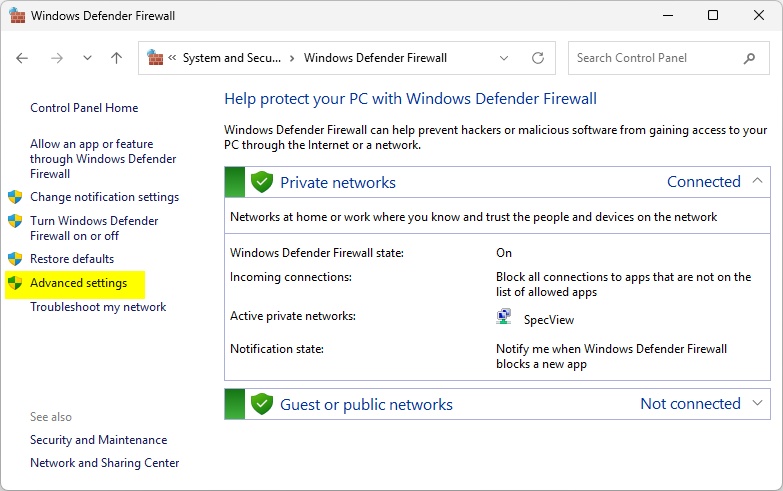Go to Control Panel Home
This screenshot has width=783, height=491.
[x=84, y=108]
